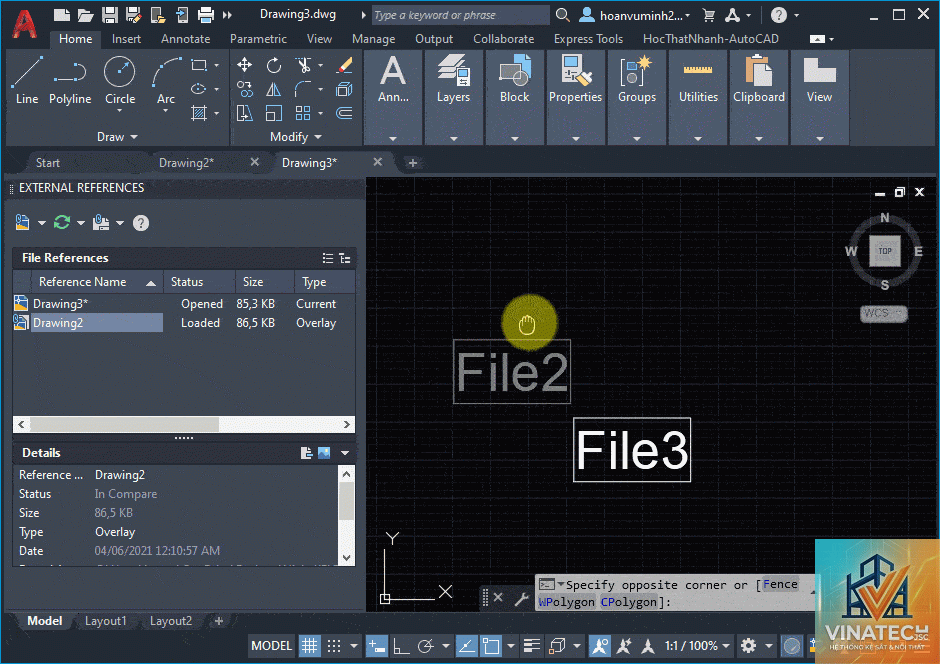Select the Circle drawing tool
Image resolution: width=940 pixels, height=664 pixels.
pos(119,81)
